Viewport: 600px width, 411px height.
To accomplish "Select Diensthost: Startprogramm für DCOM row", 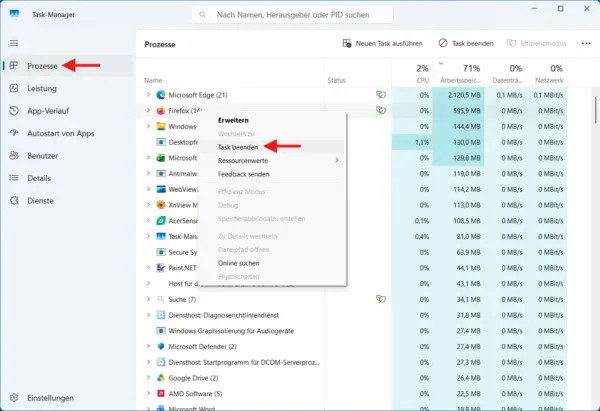I will 351,362.
